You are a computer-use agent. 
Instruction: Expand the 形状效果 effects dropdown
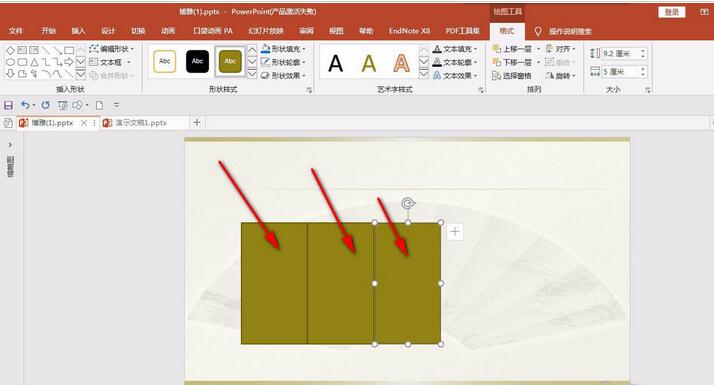pyautogui.click(x=304, y=76)
